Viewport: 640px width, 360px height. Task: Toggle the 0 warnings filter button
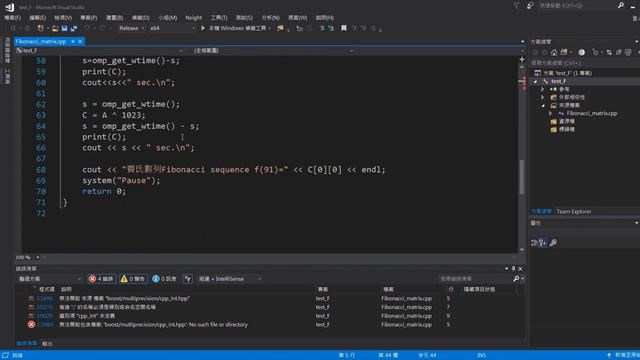pos(133,279)
